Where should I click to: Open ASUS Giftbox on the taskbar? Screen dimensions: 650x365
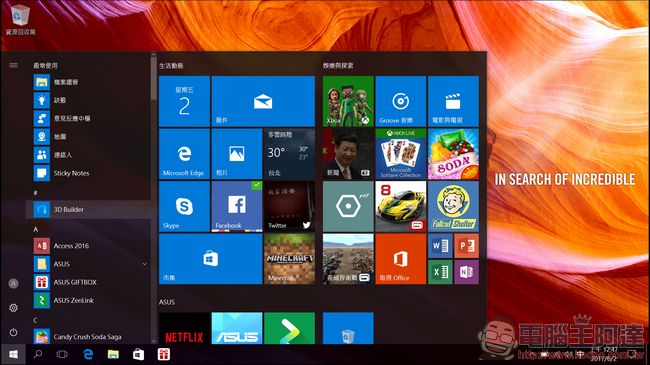pyautogui.click(x=164, y=354)
